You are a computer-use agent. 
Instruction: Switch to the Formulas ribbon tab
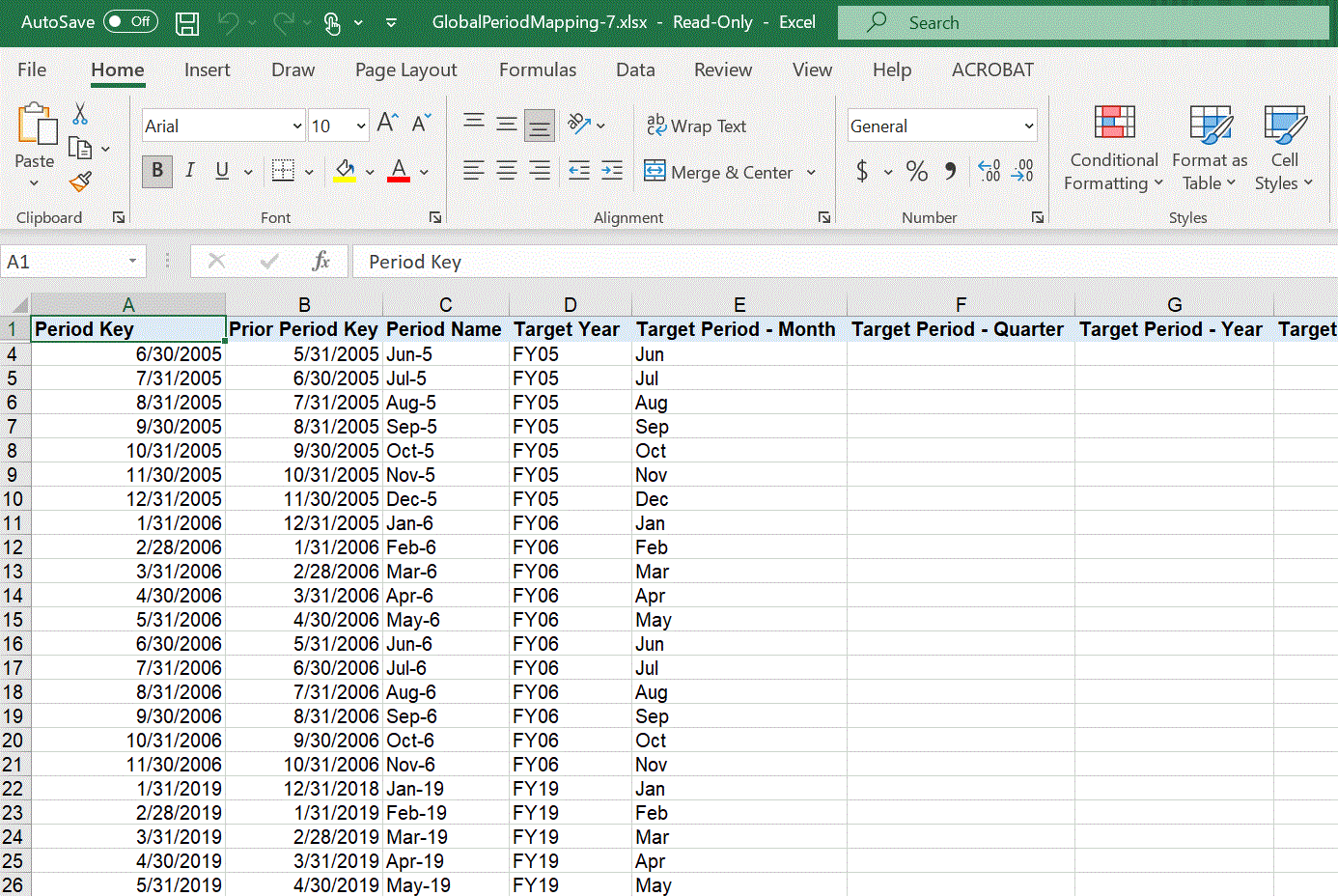(x=538, y=70)
